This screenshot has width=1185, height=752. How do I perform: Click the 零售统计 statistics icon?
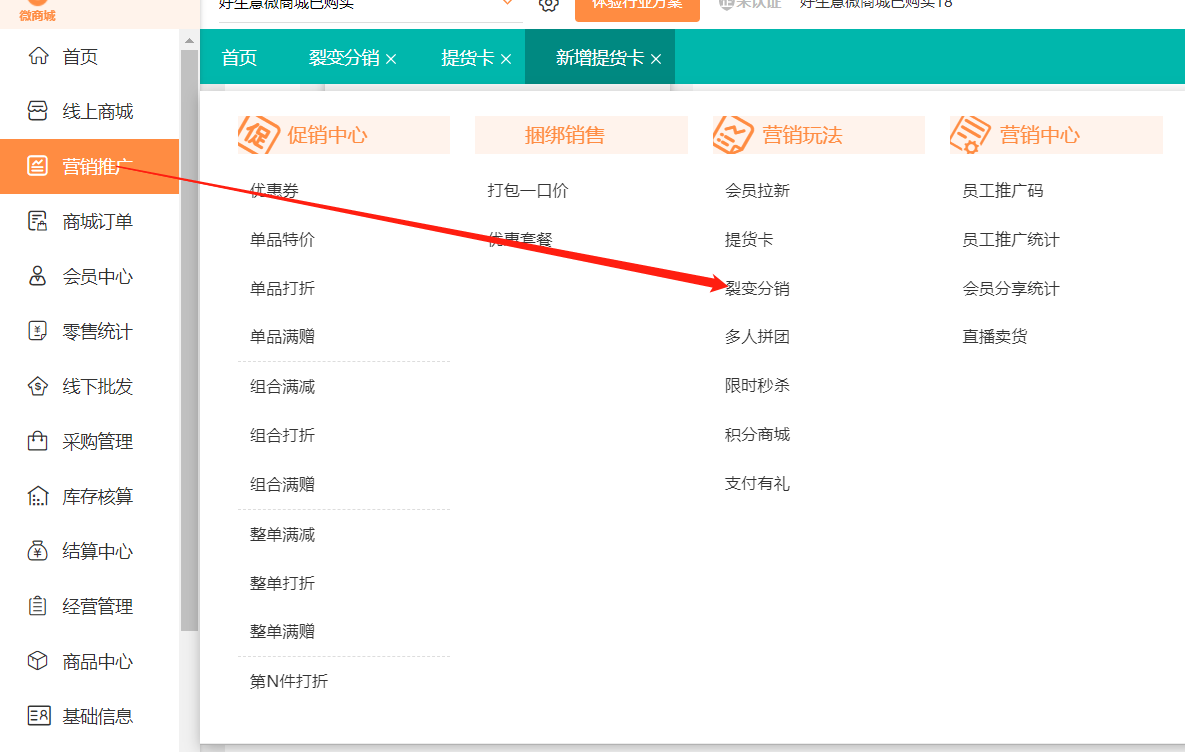[x=35, y=331]
